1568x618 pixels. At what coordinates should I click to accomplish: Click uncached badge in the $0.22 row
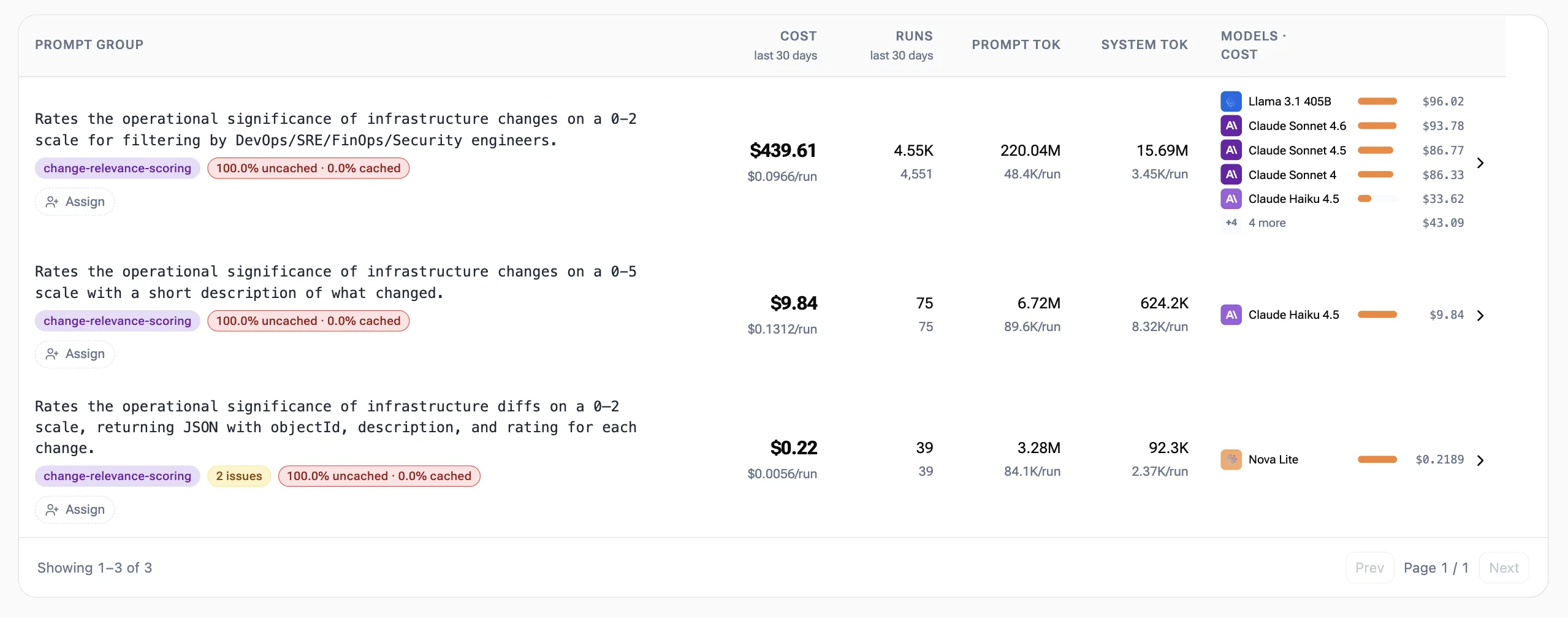point(379,476)
